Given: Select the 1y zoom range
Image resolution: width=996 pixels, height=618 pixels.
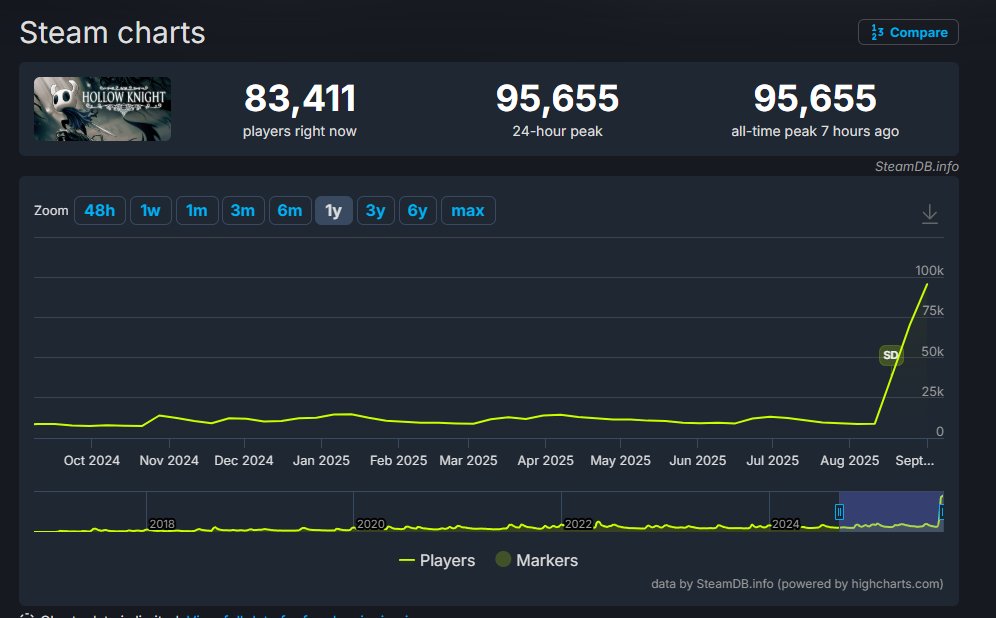Looking at the screenshot, I should click(x=333, y=211).
